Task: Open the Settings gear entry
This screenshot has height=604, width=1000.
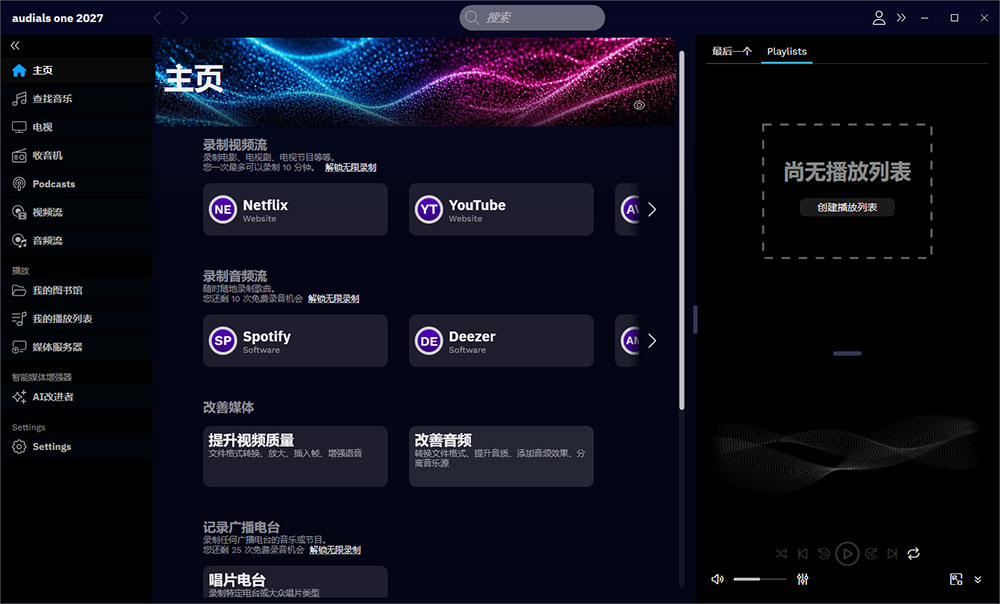Action: [x=76, y=446]
